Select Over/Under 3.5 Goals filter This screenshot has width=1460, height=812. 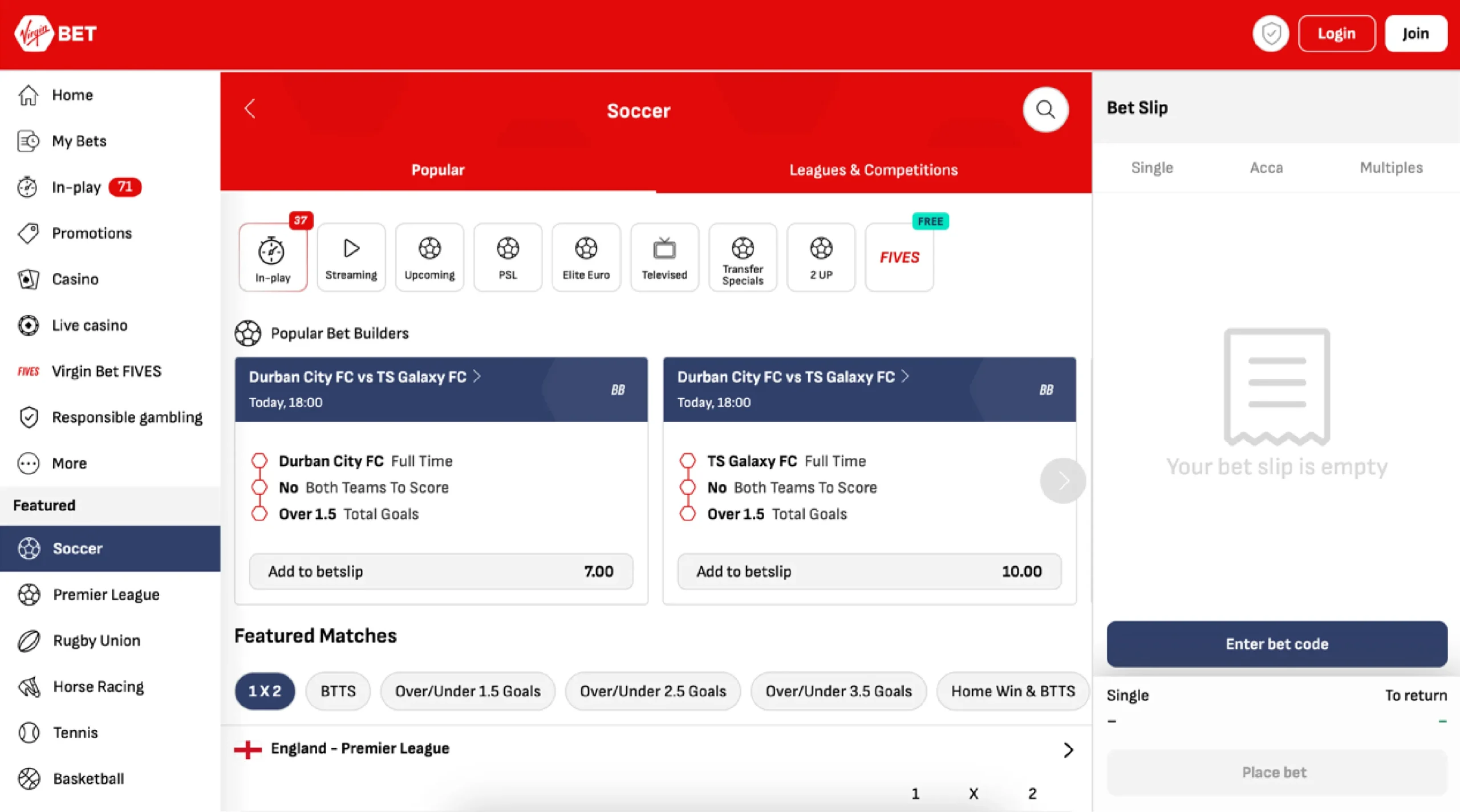coord(838,691)
